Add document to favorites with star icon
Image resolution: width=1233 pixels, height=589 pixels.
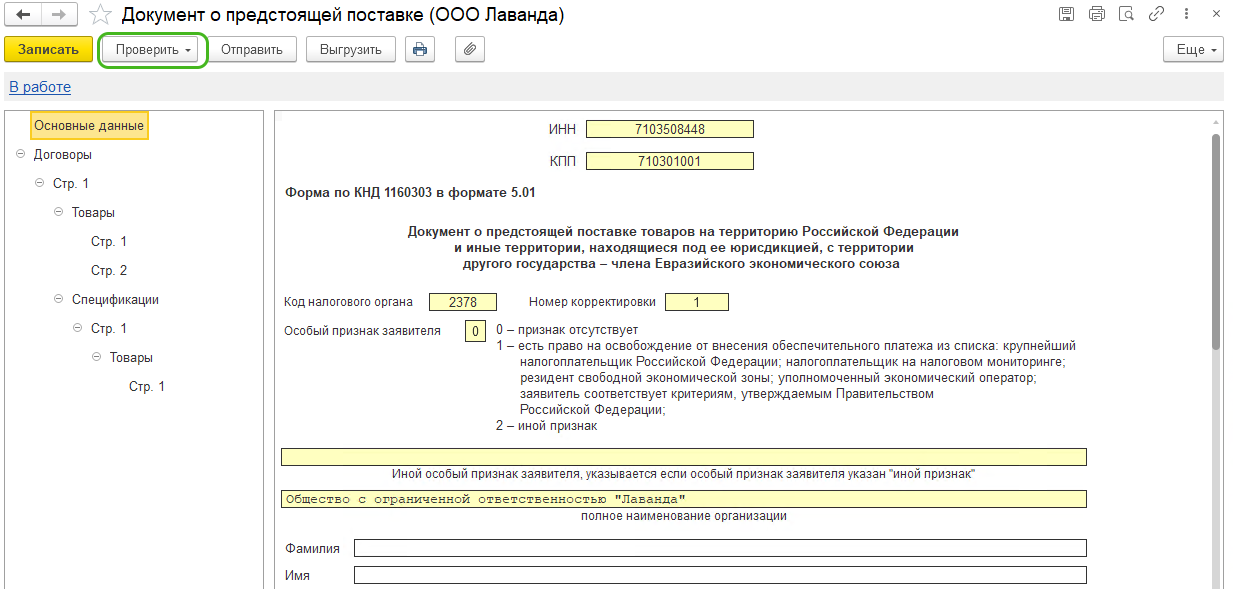[x=100, y=15]
